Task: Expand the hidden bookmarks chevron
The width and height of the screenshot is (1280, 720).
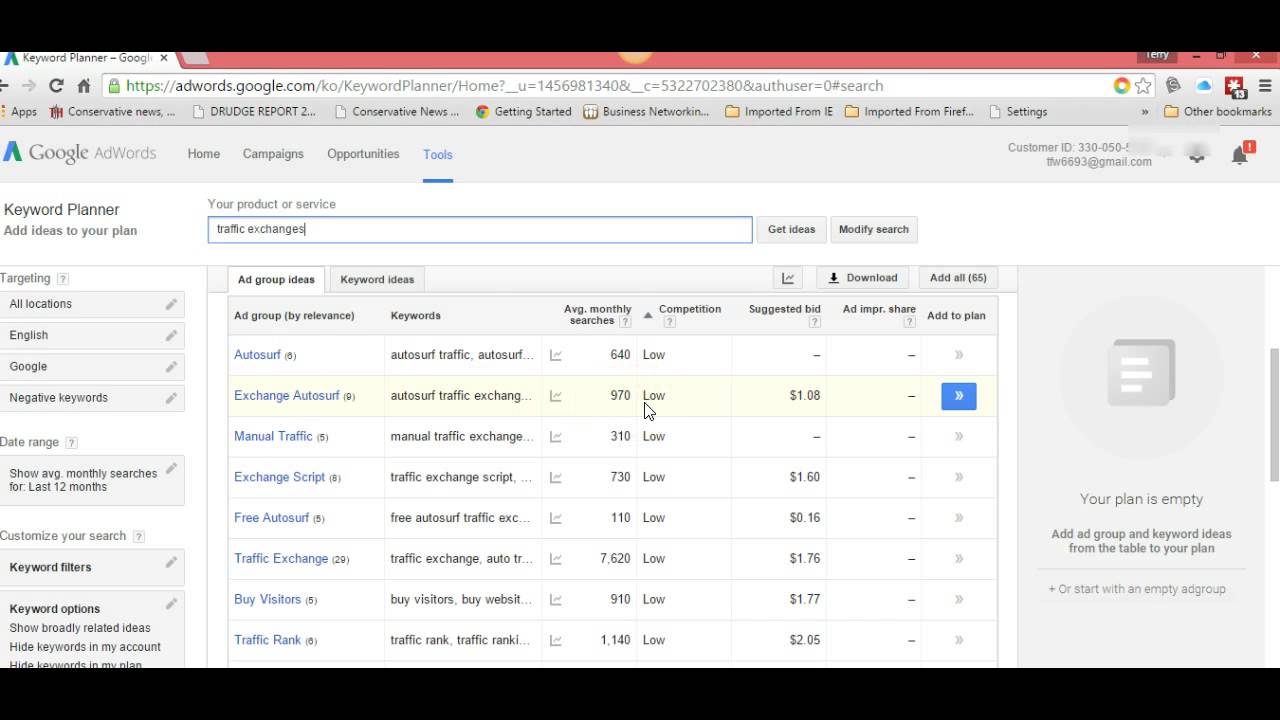Action: pos(1145,112)
